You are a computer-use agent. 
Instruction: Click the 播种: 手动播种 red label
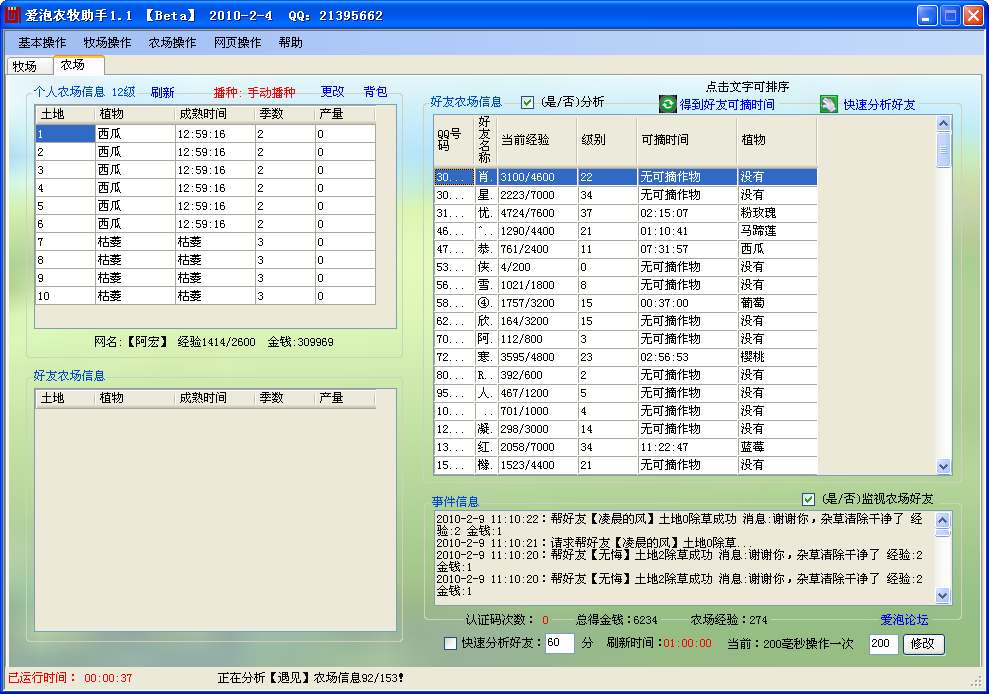tap(254, 93)
